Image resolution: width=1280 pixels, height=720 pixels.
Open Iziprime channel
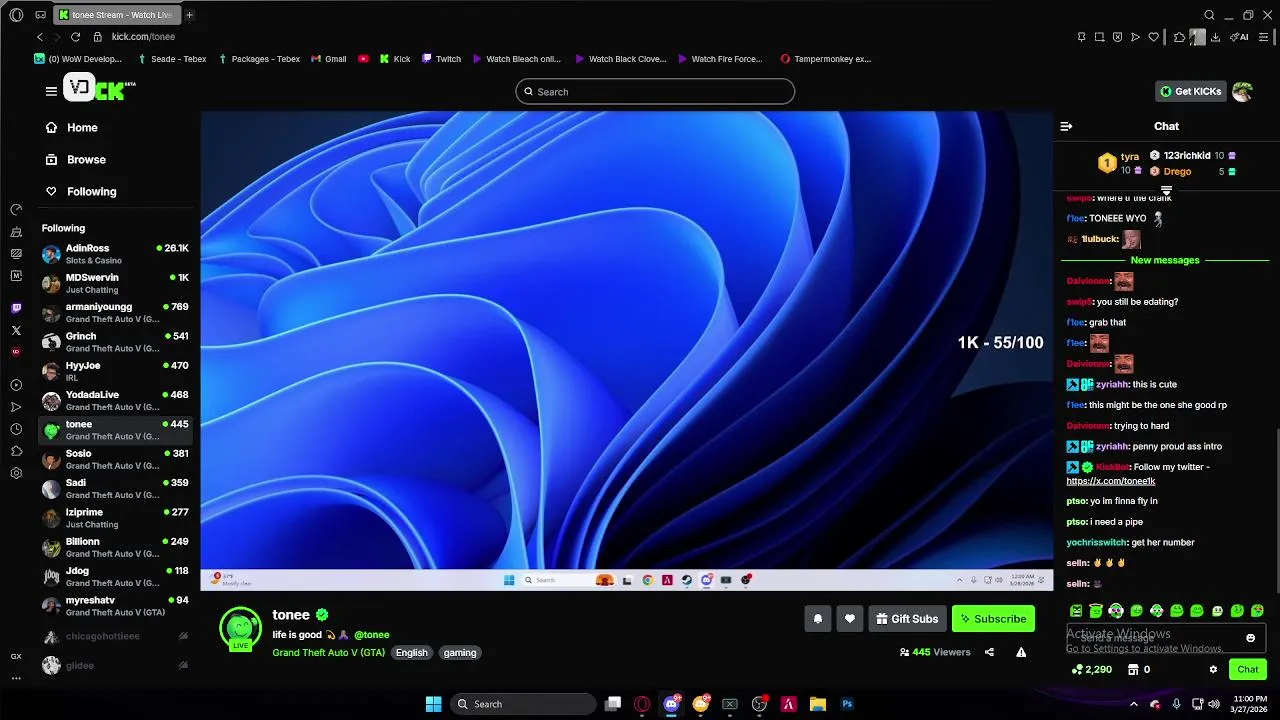coord(115,518)
